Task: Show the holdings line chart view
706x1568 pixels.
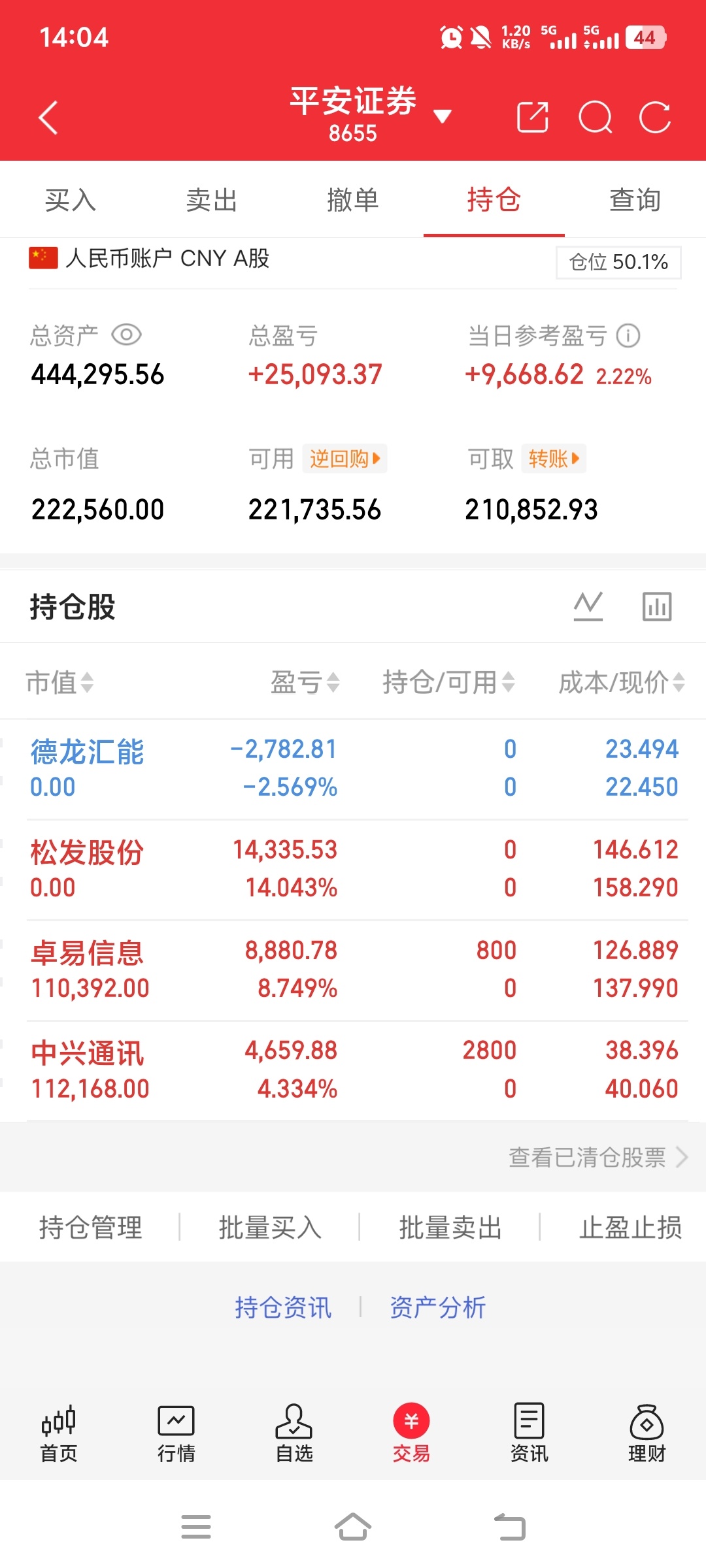Action: [588, 606]
